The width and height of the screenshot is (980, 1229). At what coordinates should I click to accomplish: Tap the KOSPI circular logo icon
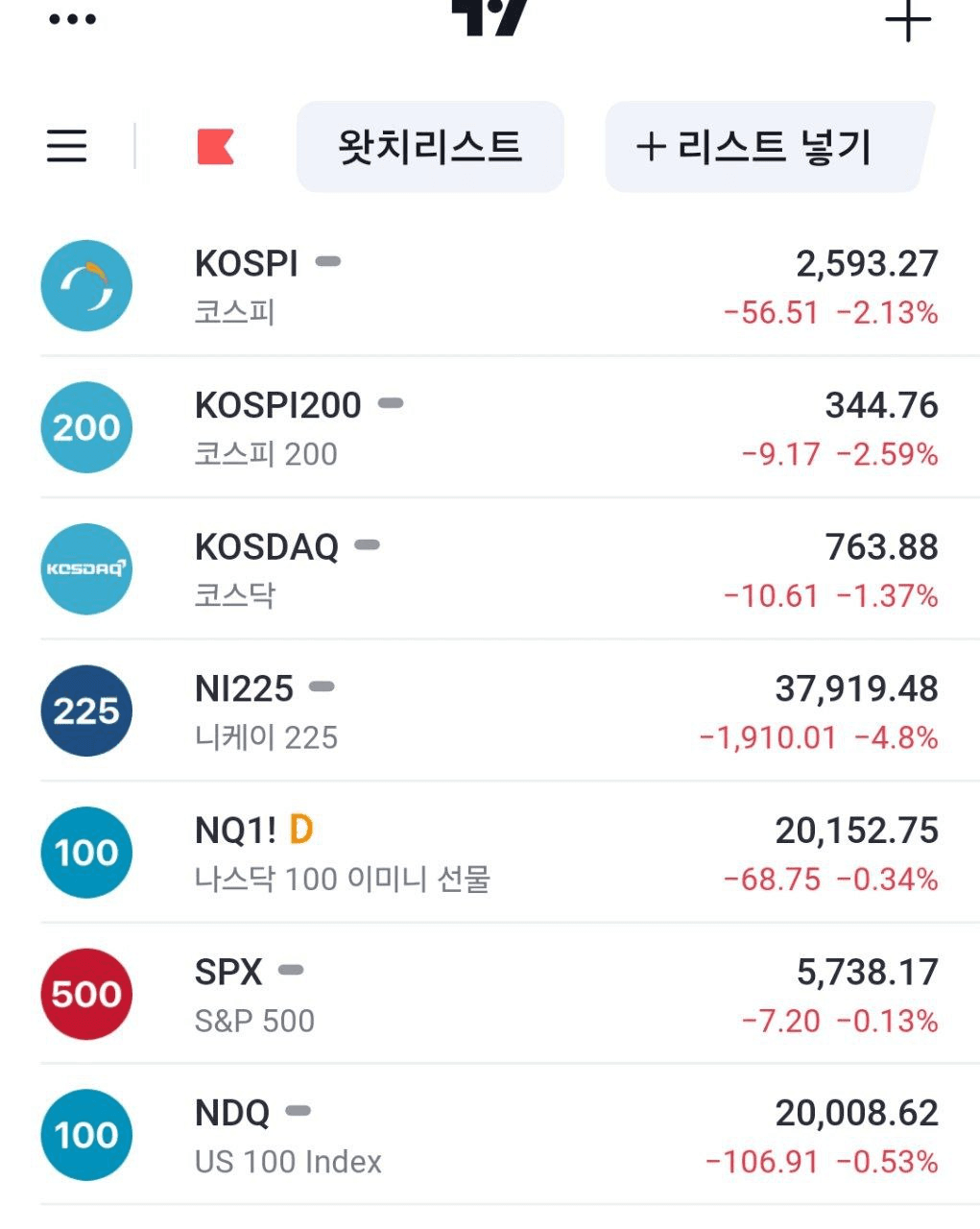click(x=86, y=285)
